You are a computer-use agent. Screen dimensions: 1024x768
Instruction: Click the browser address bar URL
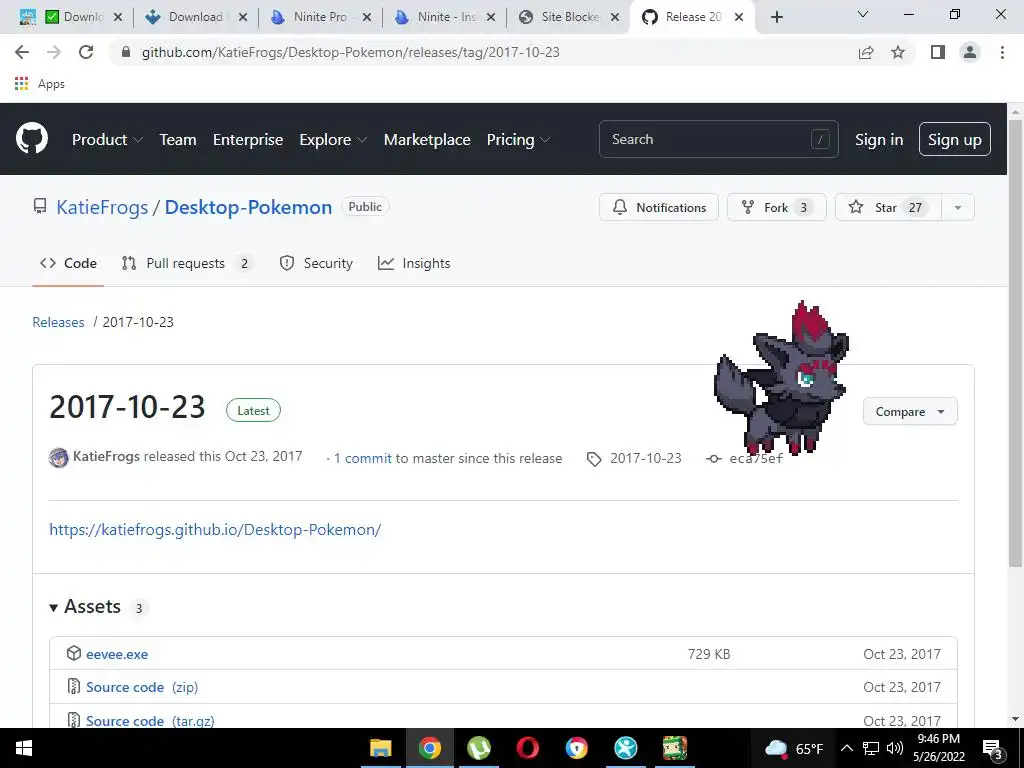pos(351,52)
